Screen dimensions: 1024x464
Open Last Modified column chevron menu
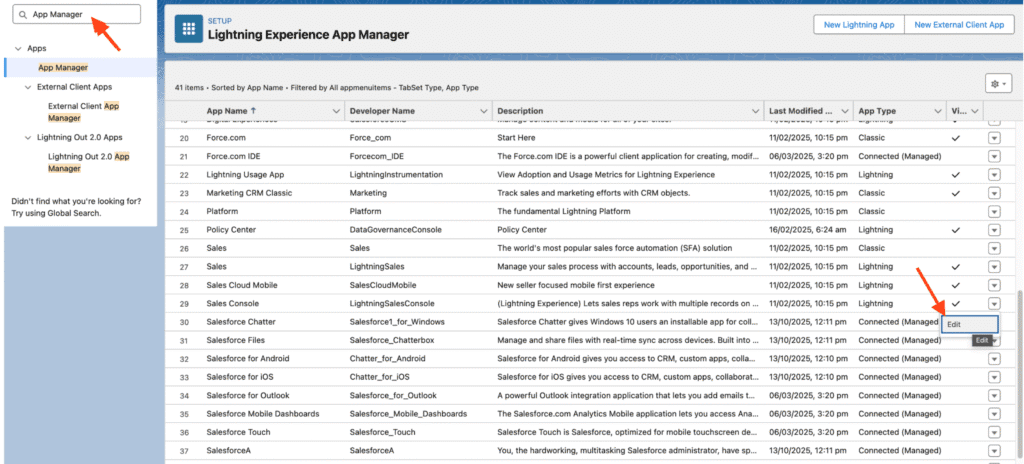point(844,111)
